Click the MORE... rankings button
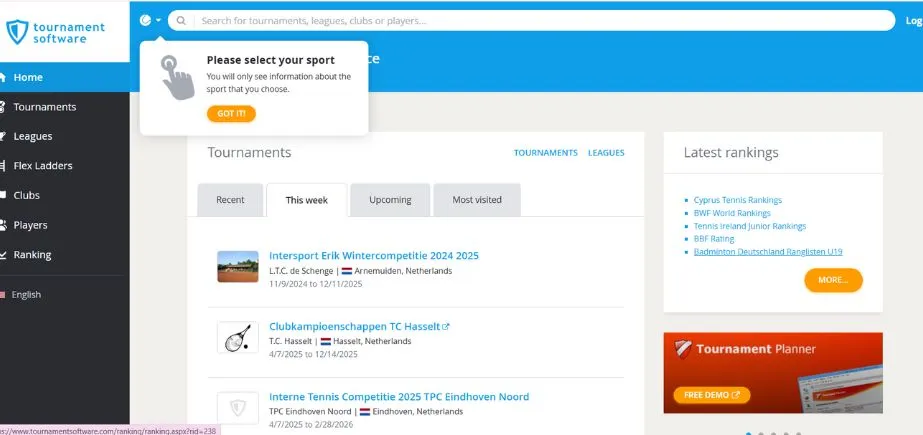Viewport: 923px width, 435px height. (x=833, y=280)
